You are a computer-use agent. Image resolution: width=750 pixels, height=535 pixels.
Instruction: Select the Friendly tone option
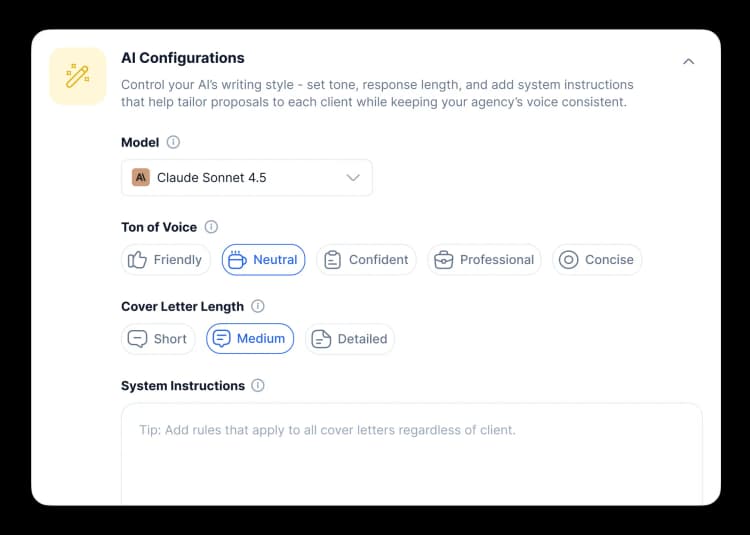coord(166,260)
